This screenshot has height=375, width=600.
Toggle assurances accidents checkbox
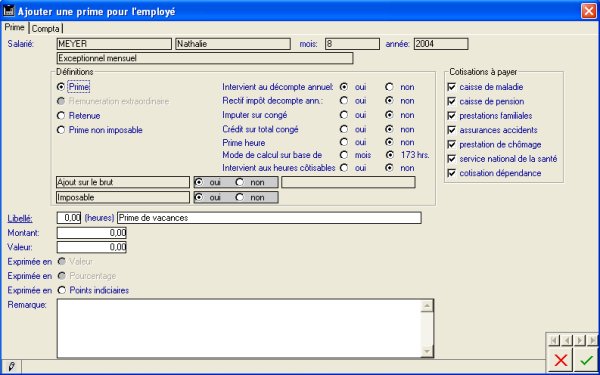click(x=452, y=130)
